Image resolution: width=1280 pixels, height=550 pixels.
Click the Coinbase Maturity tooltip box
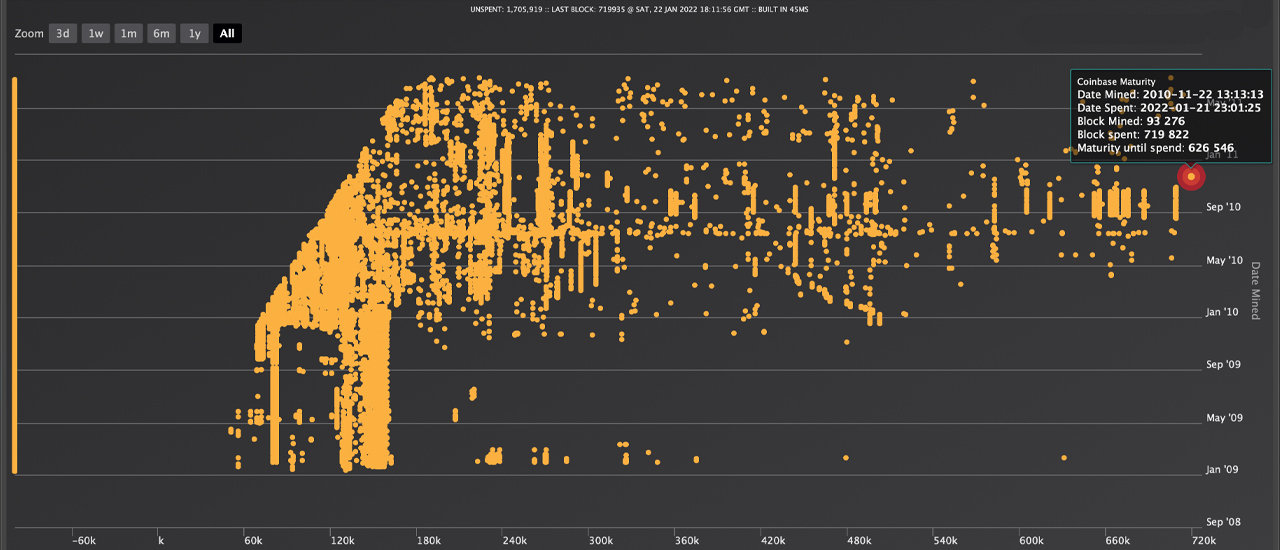point(1170,115)
